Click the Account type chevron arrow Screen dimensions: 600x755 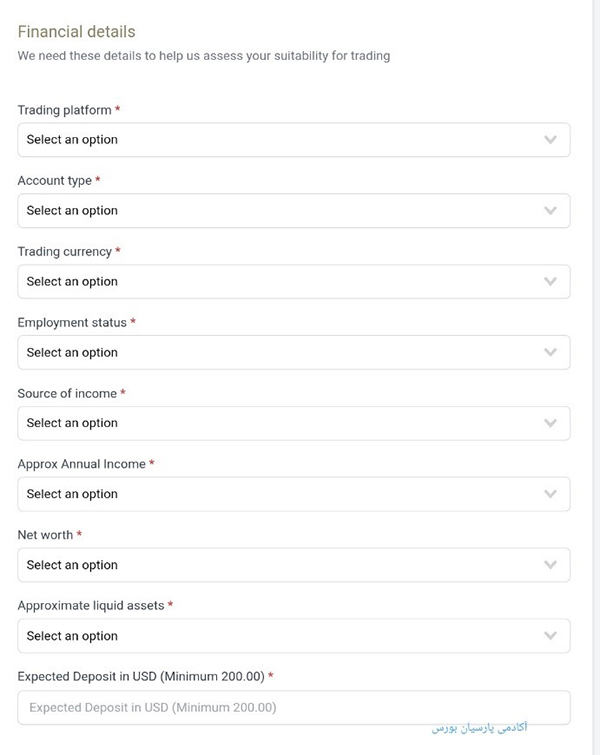550,211
